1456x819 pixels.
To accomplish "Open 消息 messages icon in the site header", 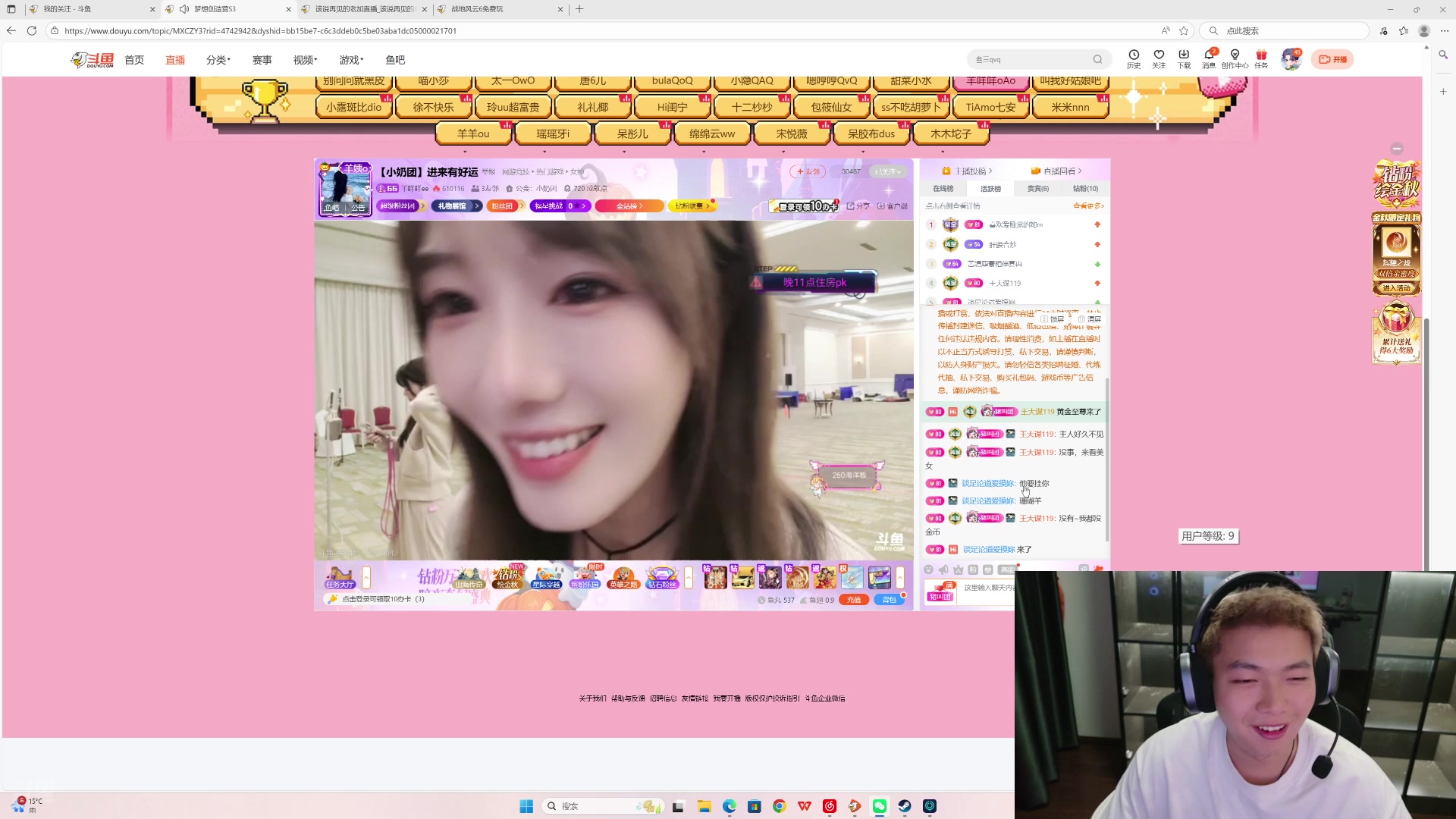I will [1210, 58].
